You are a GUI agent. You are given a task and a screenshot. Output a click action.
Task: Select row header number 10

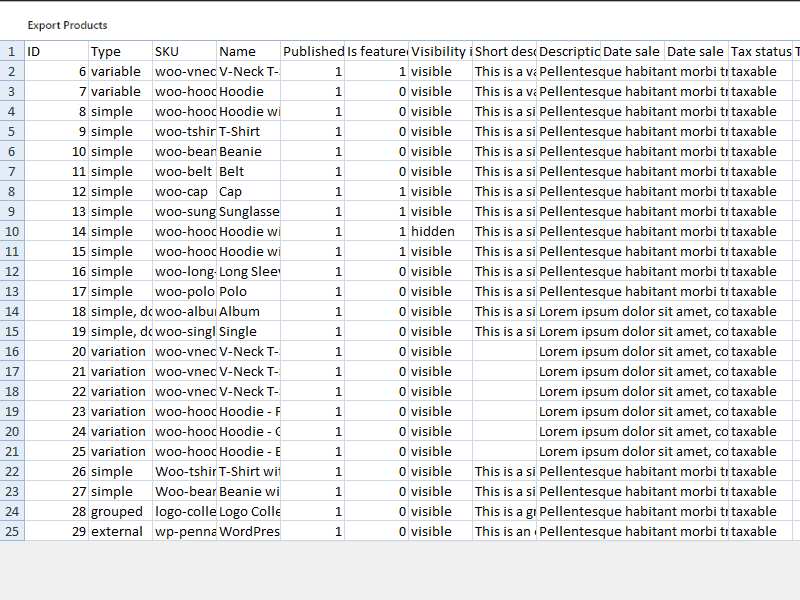click(12, 231)
